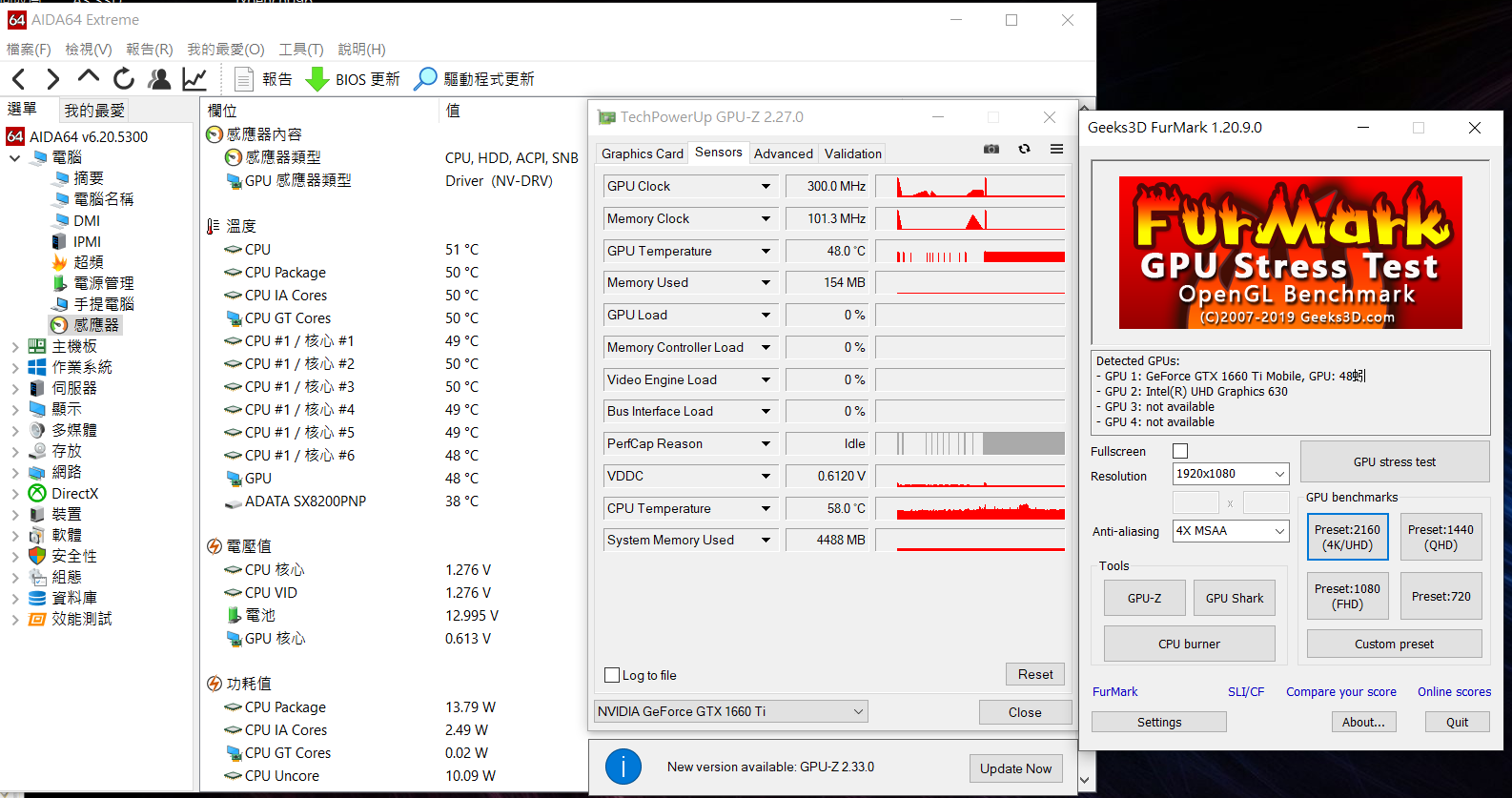The image size is (1512, 798).
Task: Click the GPU-Z Close button
Action: (x=1025, y=712)
